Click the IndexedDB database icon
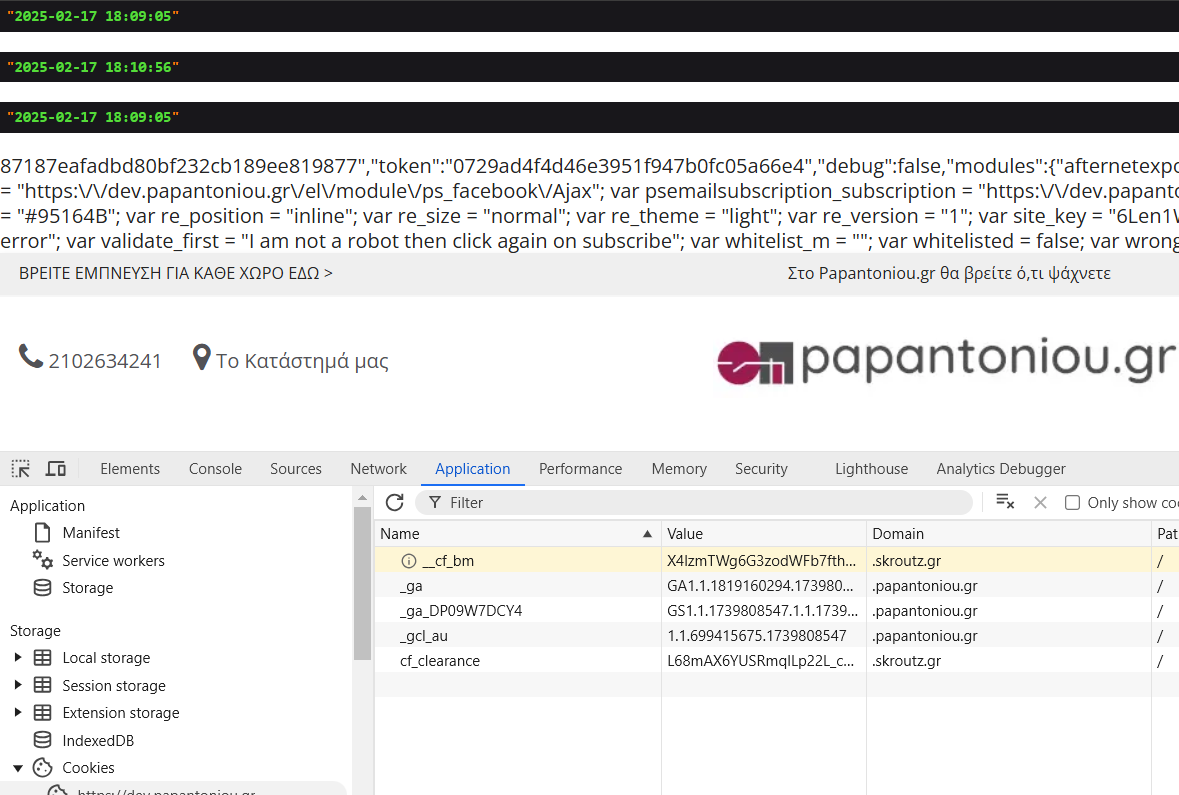Image resolution: width=1179 pixels, height=795 pixels. pyautogui.click(x=43, y=740)
